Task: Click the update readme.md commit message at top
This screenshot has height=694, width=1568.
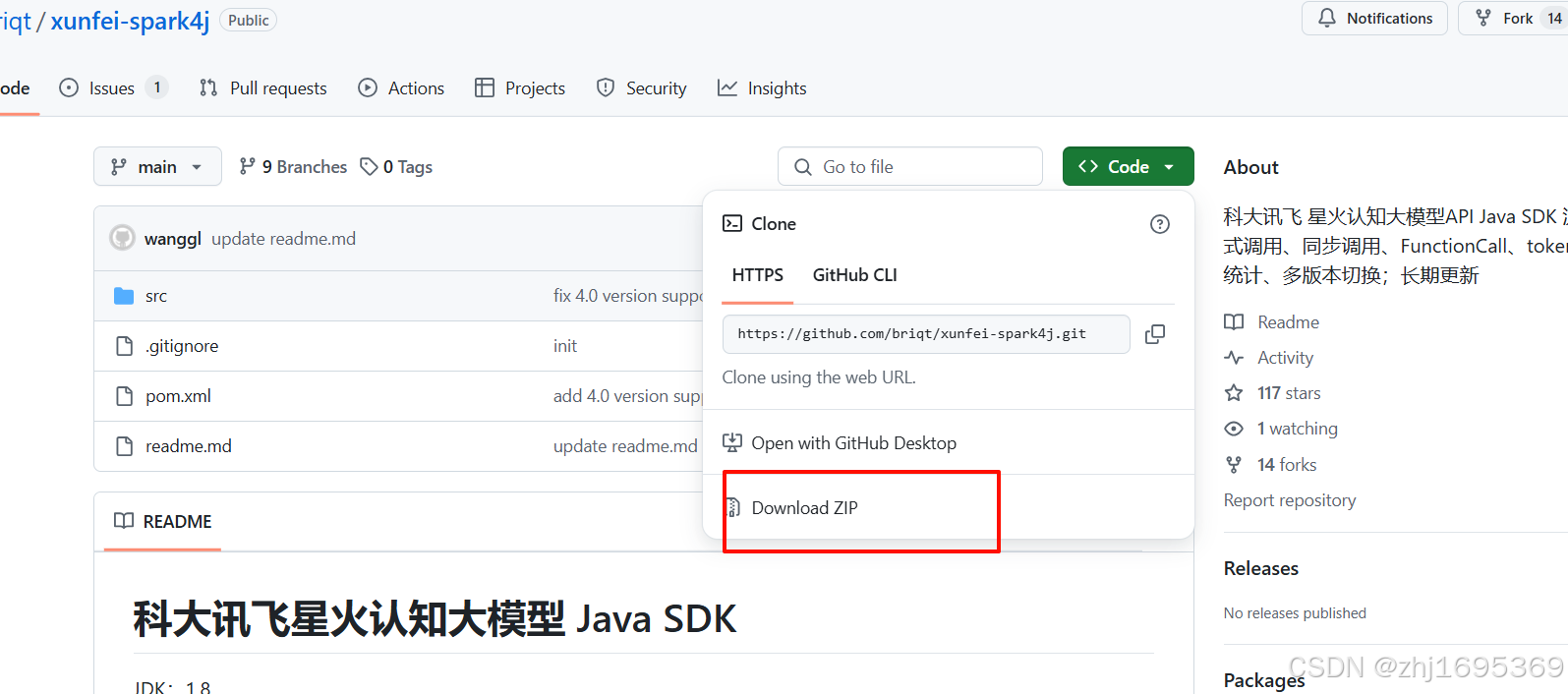Action: click(283, 239)
